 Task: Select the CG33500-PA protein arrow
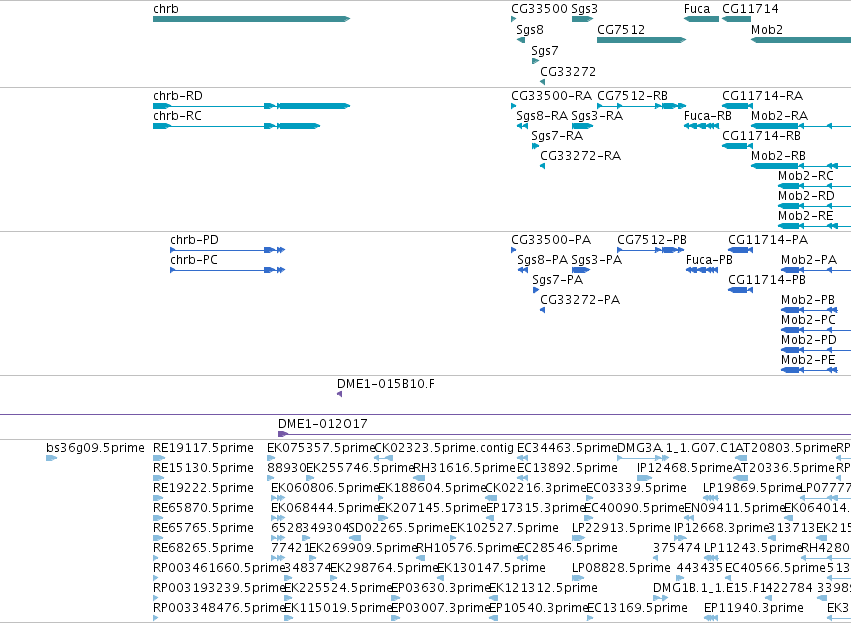(513, 250)
